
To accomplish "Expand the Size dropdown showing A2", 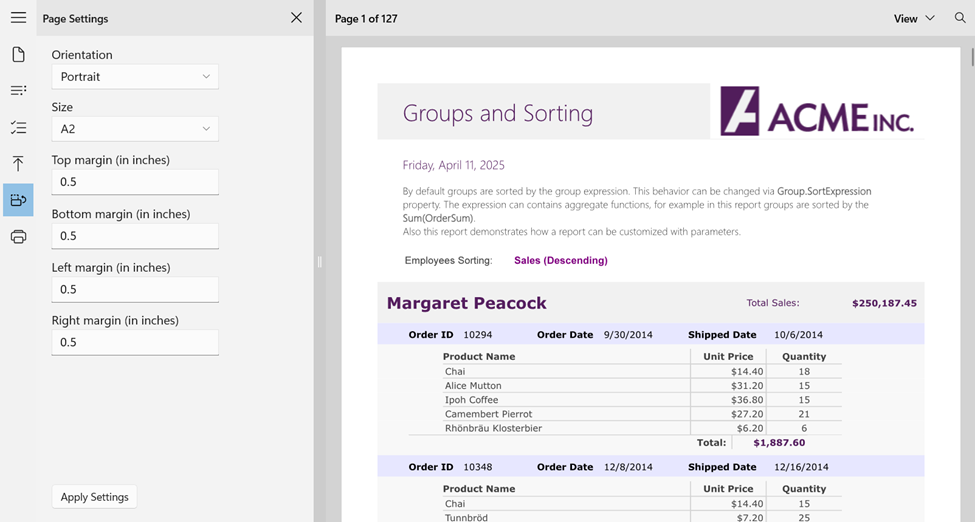I will click(x=135, y=129).
